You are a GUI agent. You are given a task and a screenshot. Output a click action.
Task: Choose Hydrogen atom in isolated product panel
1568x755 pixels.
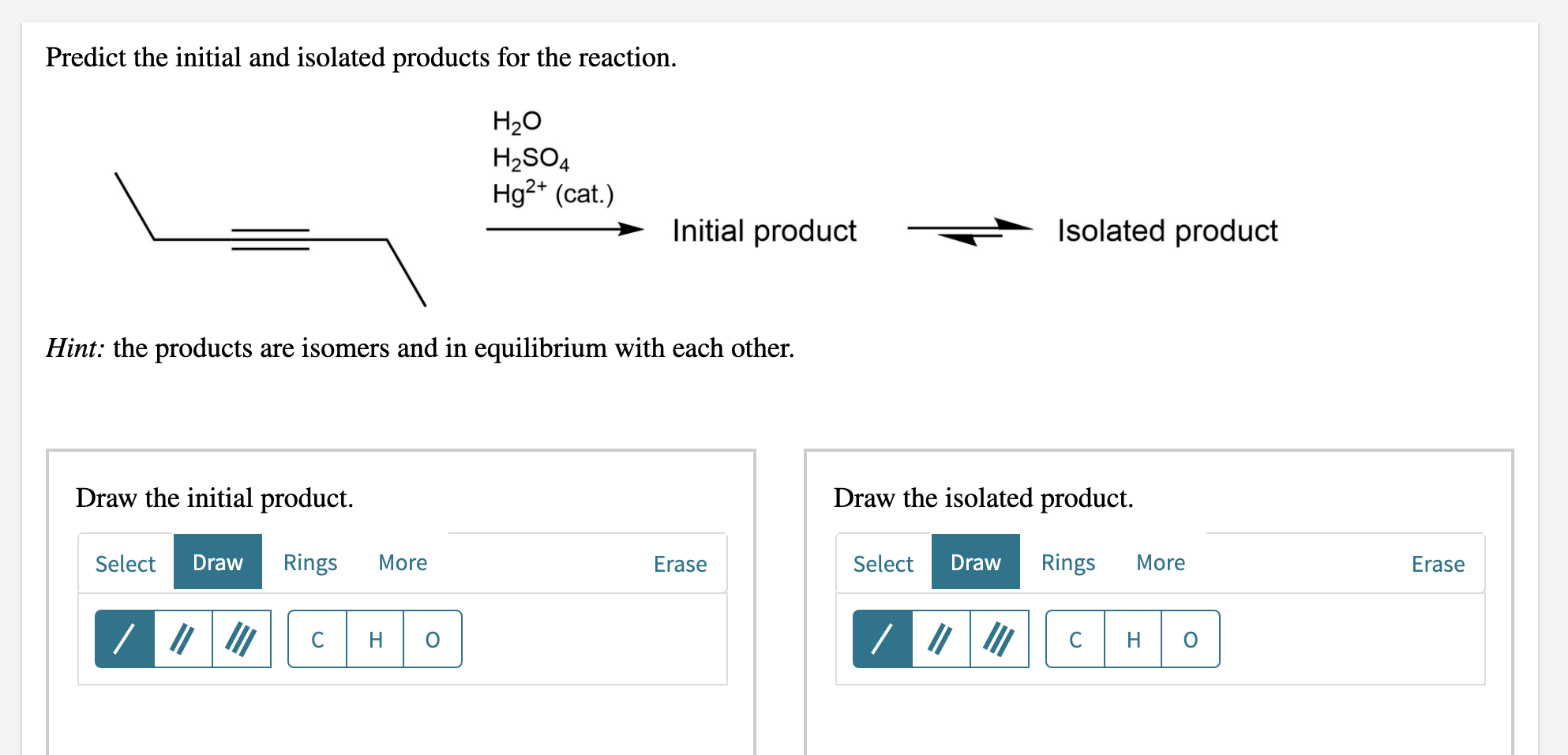pos(1133,639)
